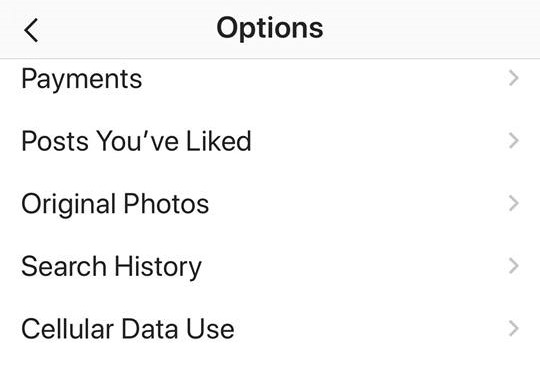Select the Payments label text
Viewport: 540px width, 366px height.
coord(82,80)
